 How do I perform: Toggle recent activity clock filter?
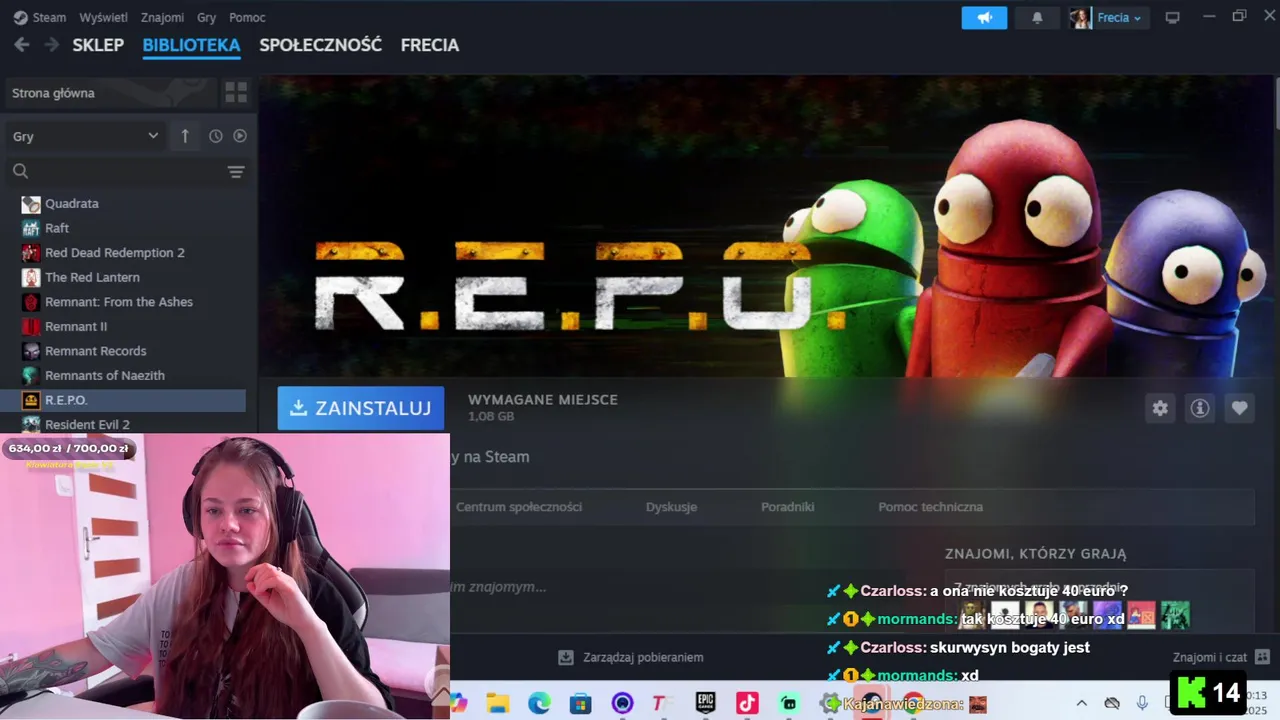(216, 136)
